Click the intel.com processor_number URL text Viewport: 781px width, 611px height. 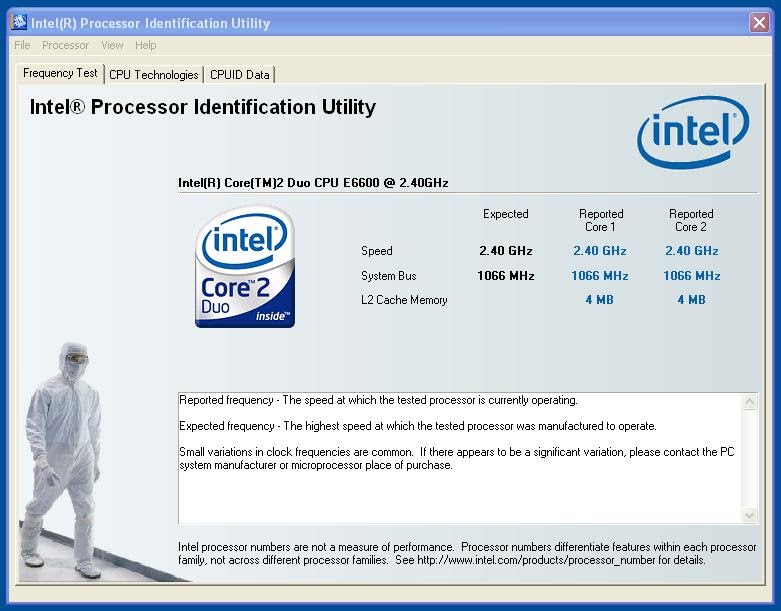click(536, 560)
